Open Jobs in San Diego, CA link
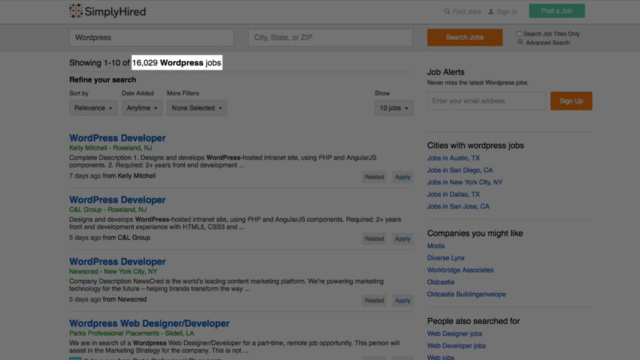 pos(460,170)
